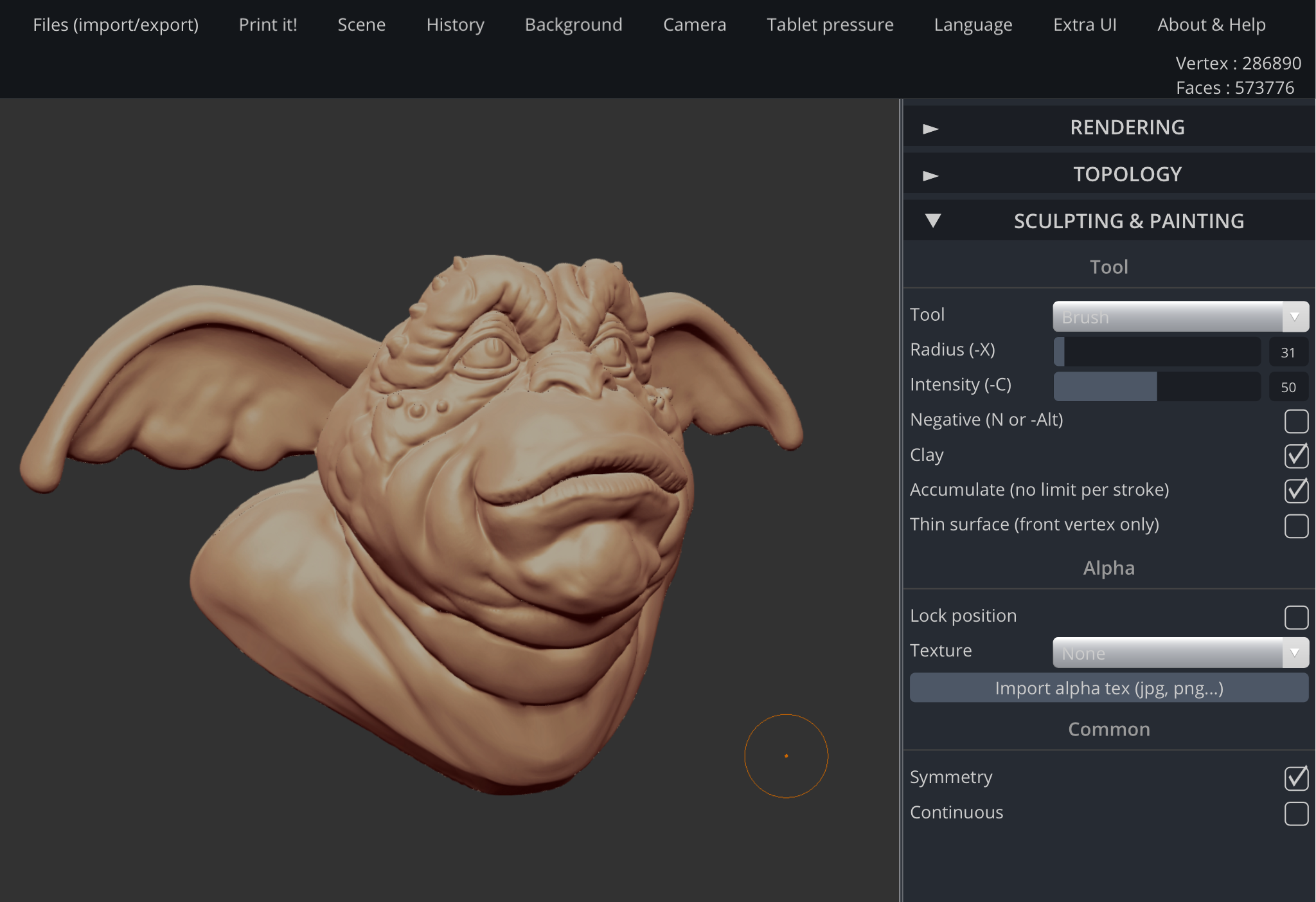Click the Print it! menu item
The width and height of the screenshot is (1316, 902).
[x=268, y=24]
